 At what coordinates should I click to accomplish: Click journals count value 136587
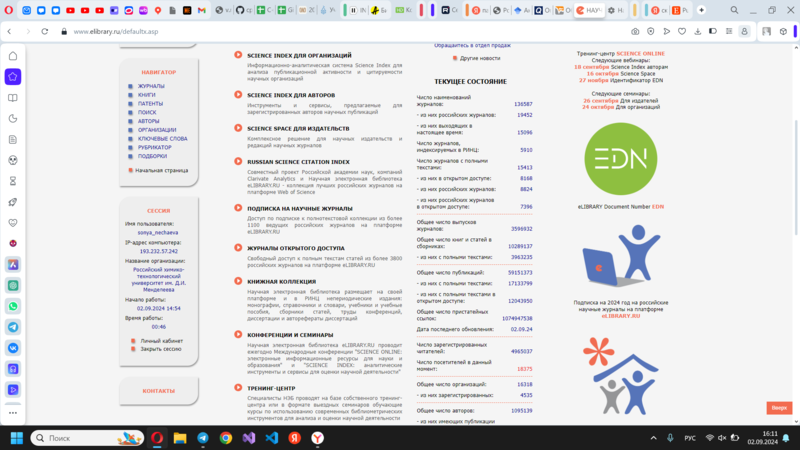point(523,104)
